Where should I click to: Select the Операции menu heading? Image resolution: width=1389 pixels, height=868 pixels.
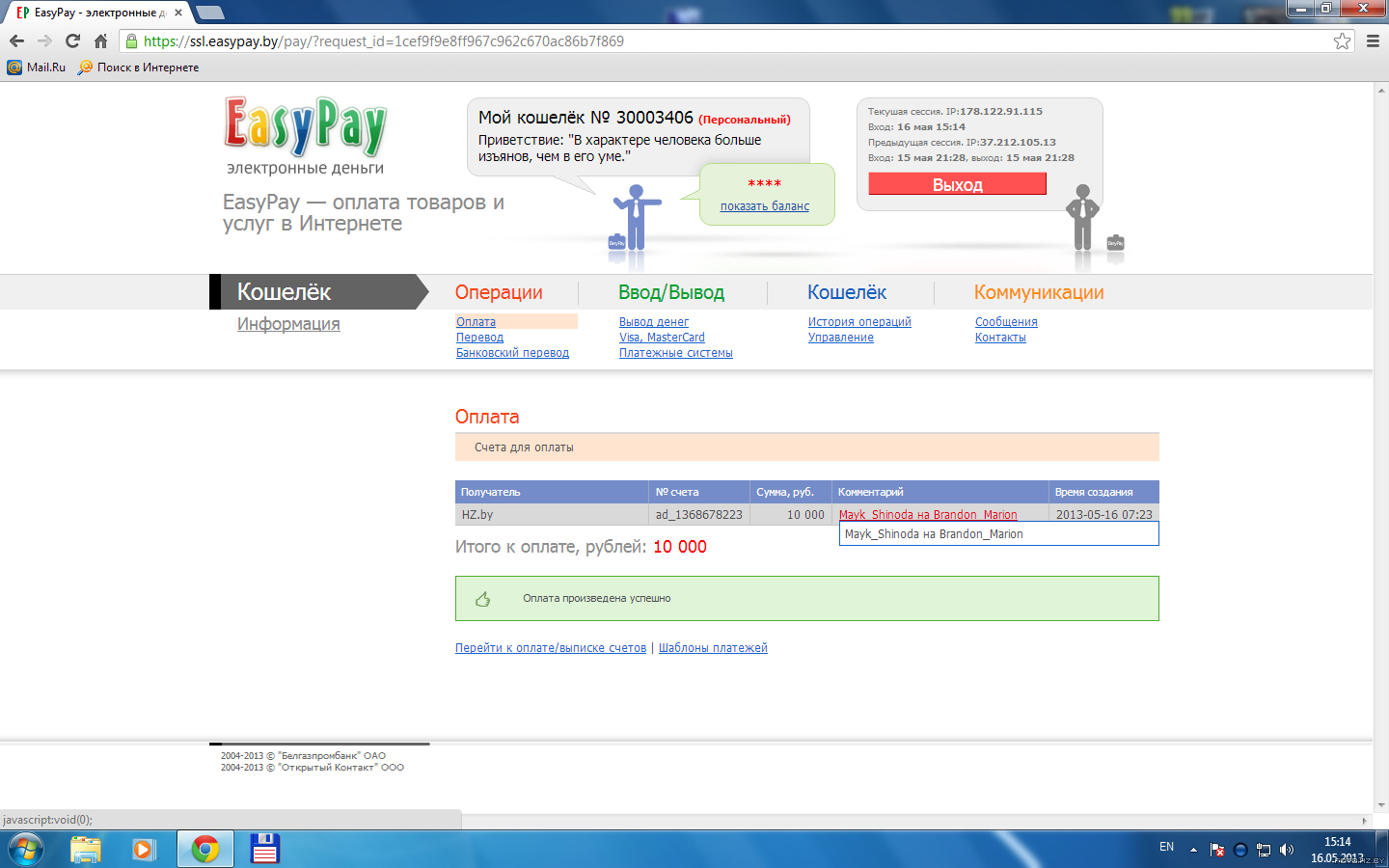499,292
